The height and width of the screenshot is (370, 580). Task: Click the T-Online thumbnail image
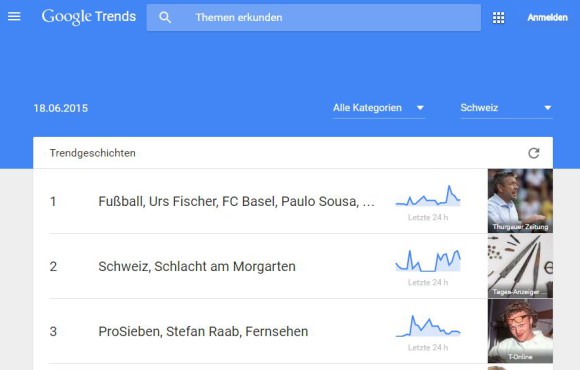pyautogui.click(x=520, y=331)
